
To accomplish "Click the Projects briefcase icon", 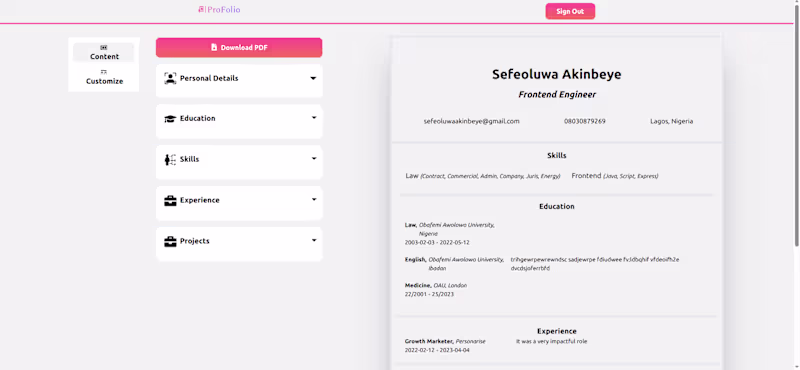I will click(x=170, y=241).
